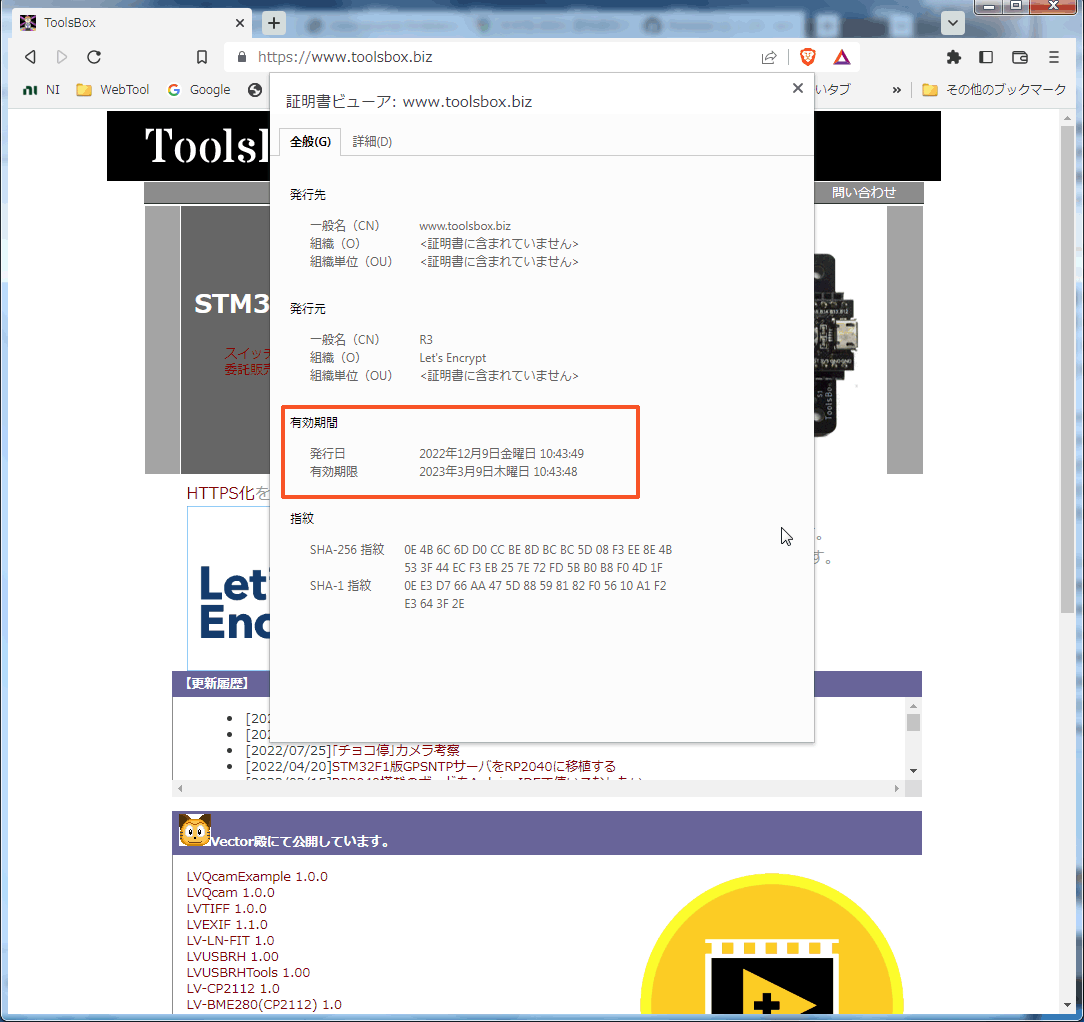The height and width of the screenshot is (1022, 1084).
Task: Open the LV-BME280(CP2112) 1.0 link
Action: [264, 1004]
